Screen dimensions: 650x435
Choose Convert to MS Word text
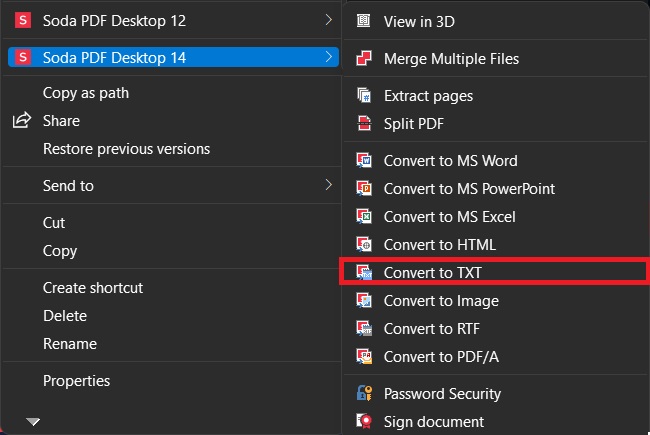click(x=451, y=160)
